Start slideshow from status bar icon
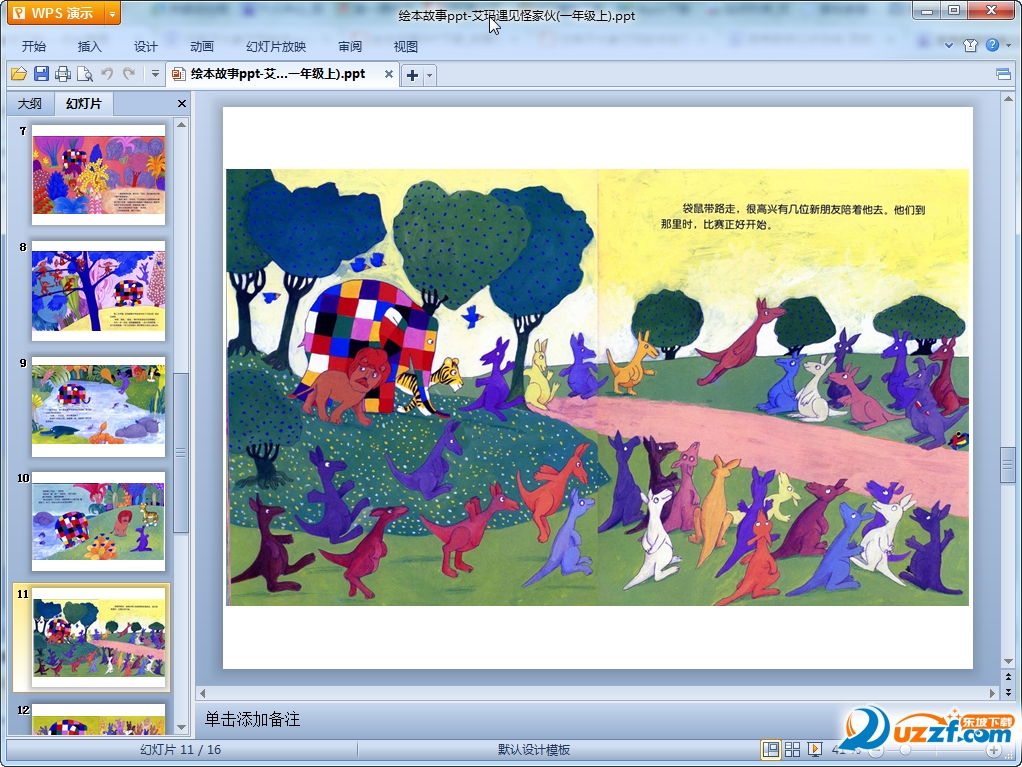1022x767 pixels. point(815,750)
